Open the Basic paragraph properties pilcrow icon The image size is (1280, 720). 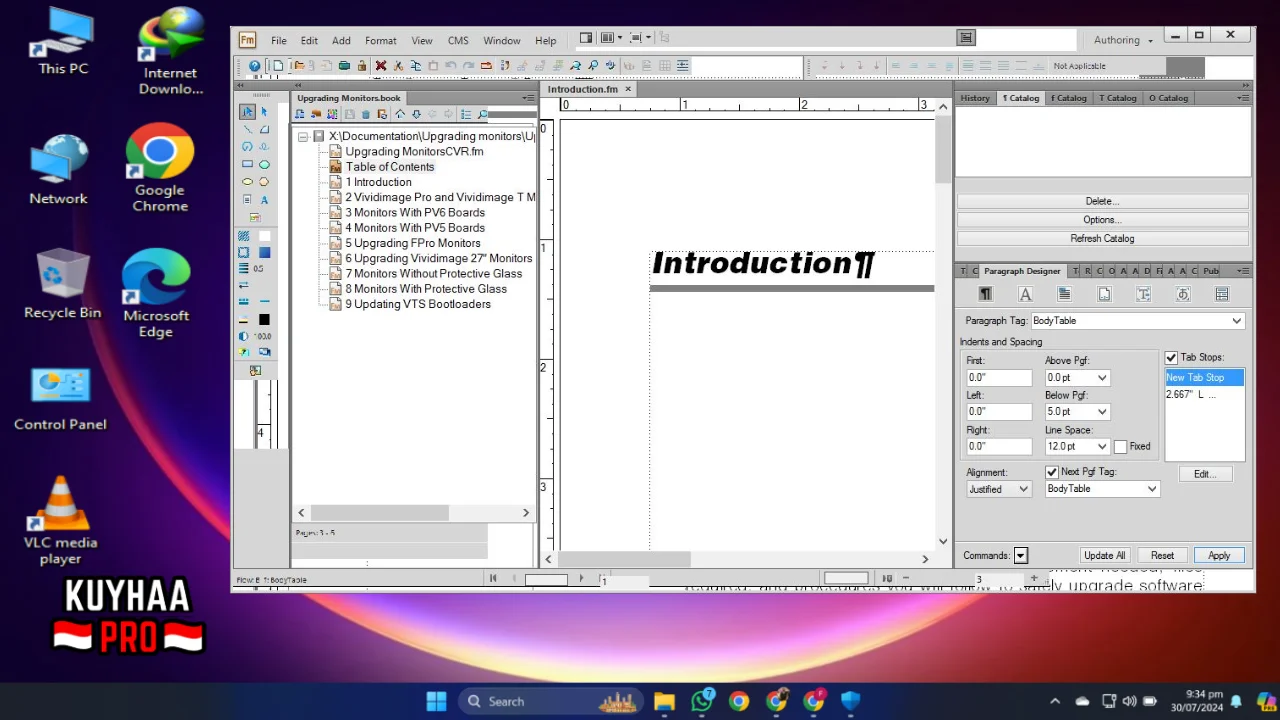coord(985,294)
